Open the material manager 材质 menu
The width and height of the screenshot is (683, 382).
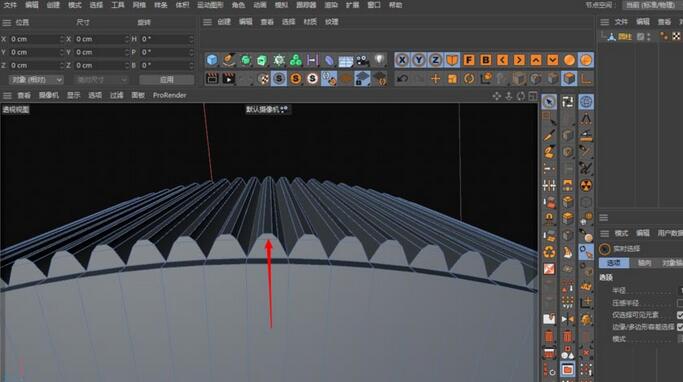click(x=310, y=22)
